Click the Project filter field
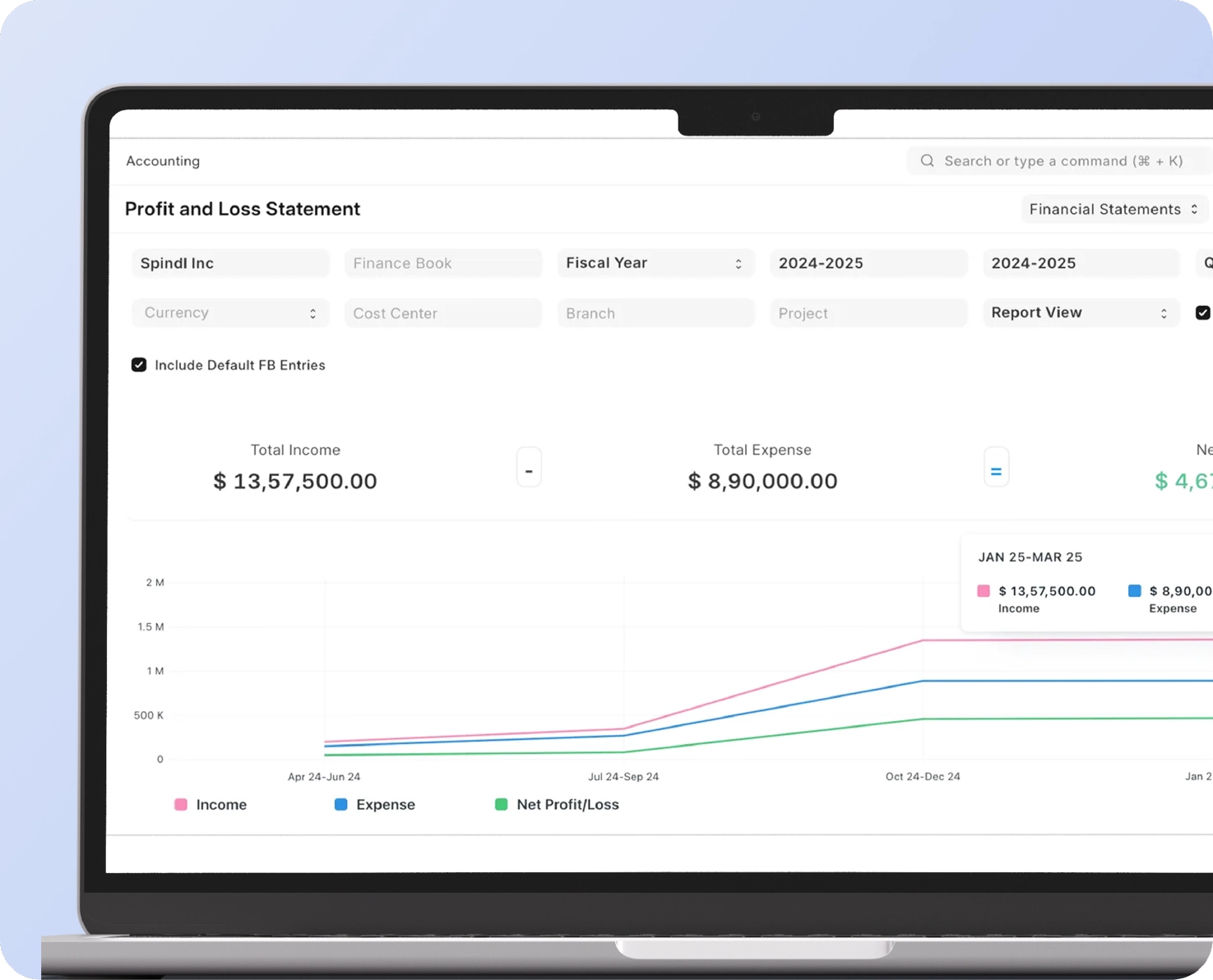This screenshot has height=980, width=1213. click(868, 313)
